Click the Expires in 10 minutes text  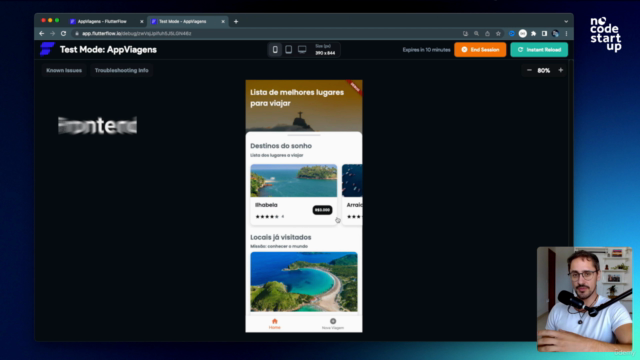pos(426,50)
